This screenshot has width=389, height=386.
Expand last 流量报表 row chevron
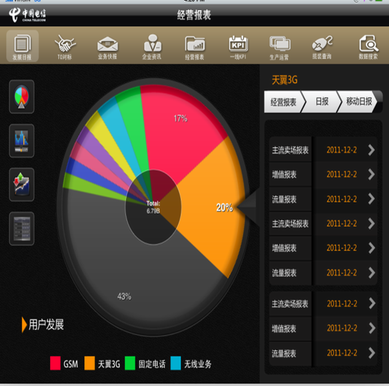(371, 353)
